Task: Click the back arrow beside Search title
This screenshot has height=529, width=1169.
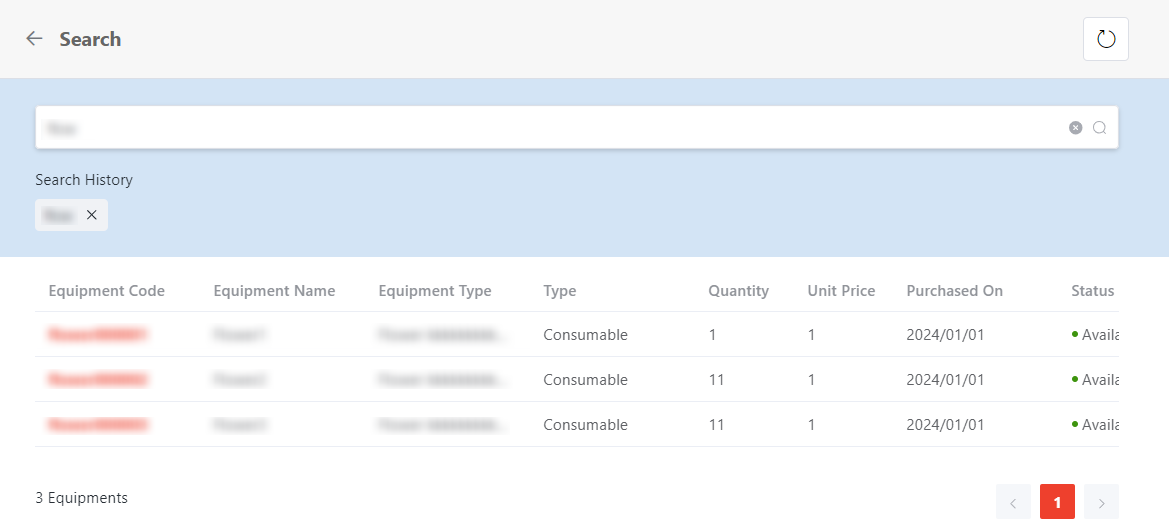Action: point(34,39)
